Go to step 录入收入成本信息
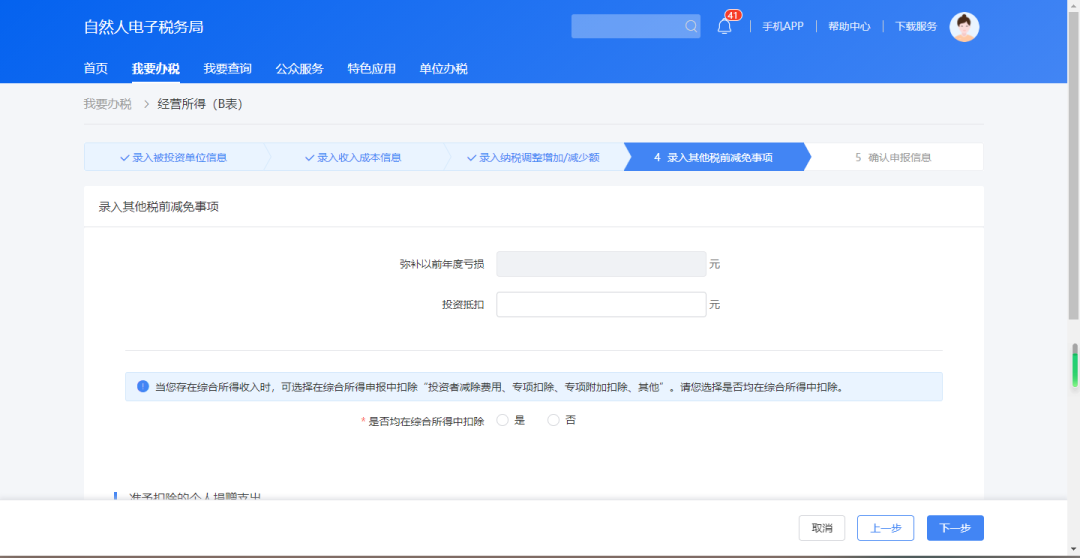1080x558 pixels. [353, 158]
